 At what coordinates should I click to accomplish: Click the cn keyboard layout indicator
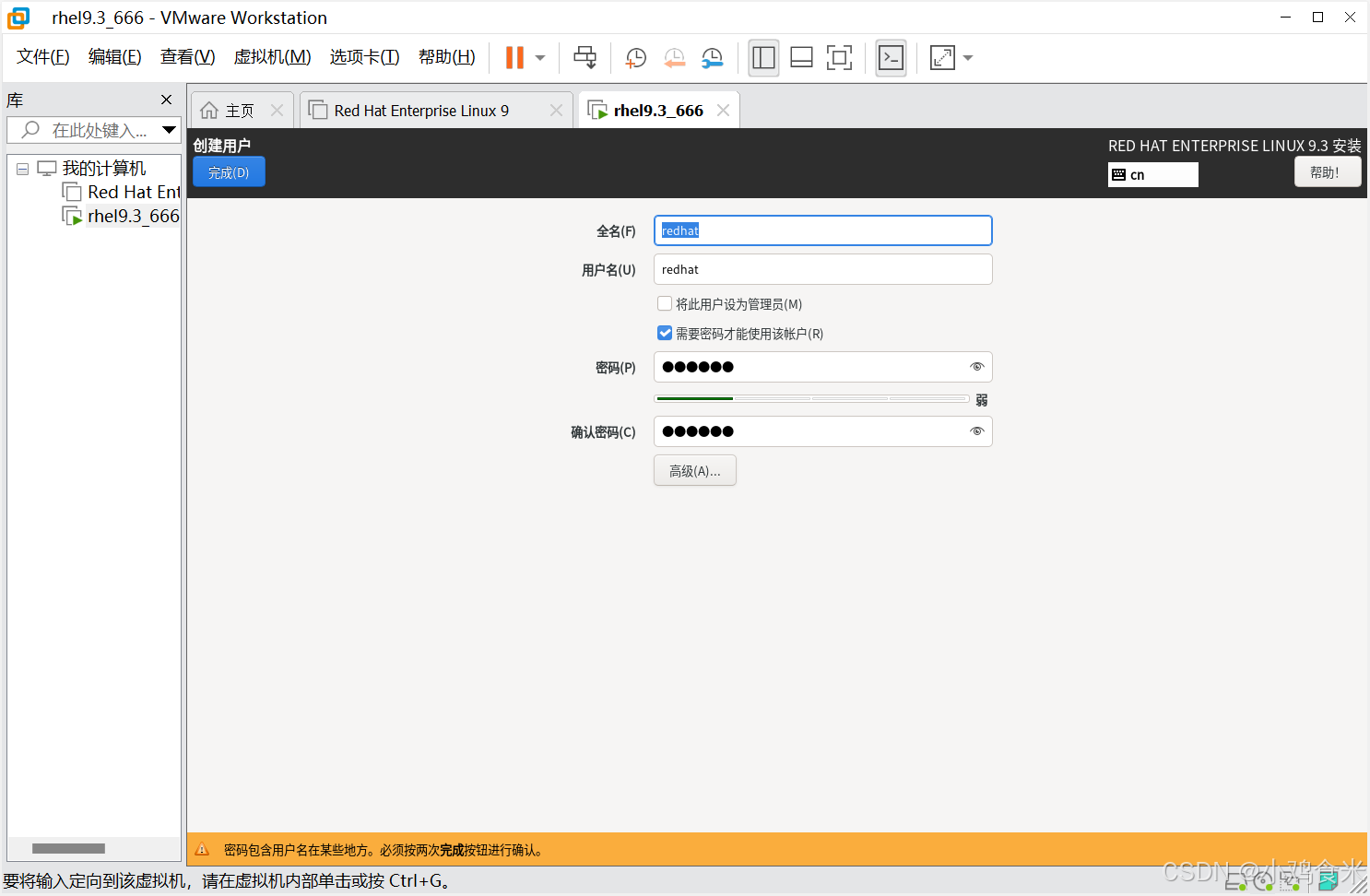click(1152, 174)
